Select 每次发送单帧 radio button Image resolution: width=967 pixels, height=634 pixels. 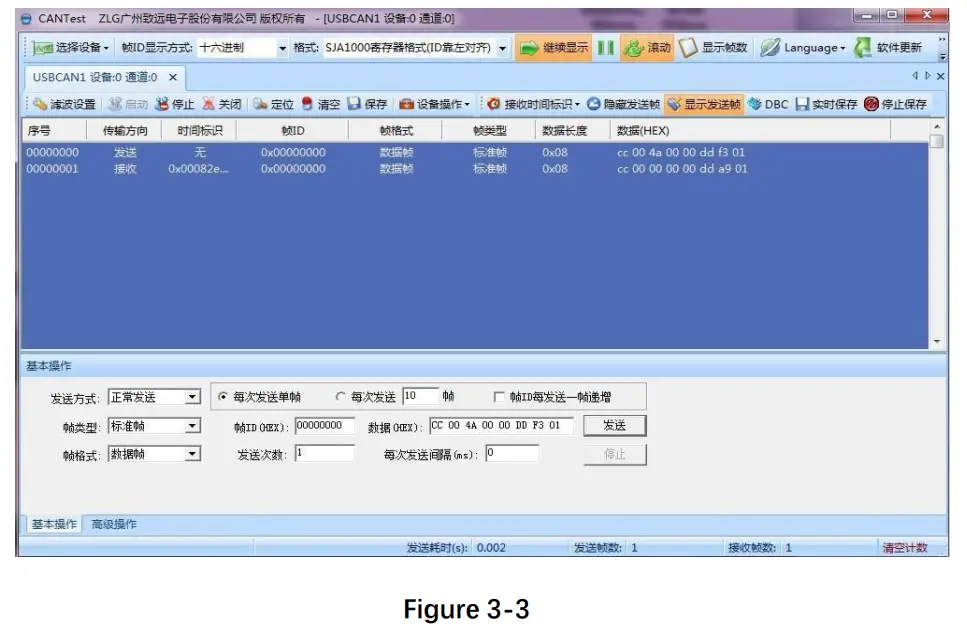223,397
